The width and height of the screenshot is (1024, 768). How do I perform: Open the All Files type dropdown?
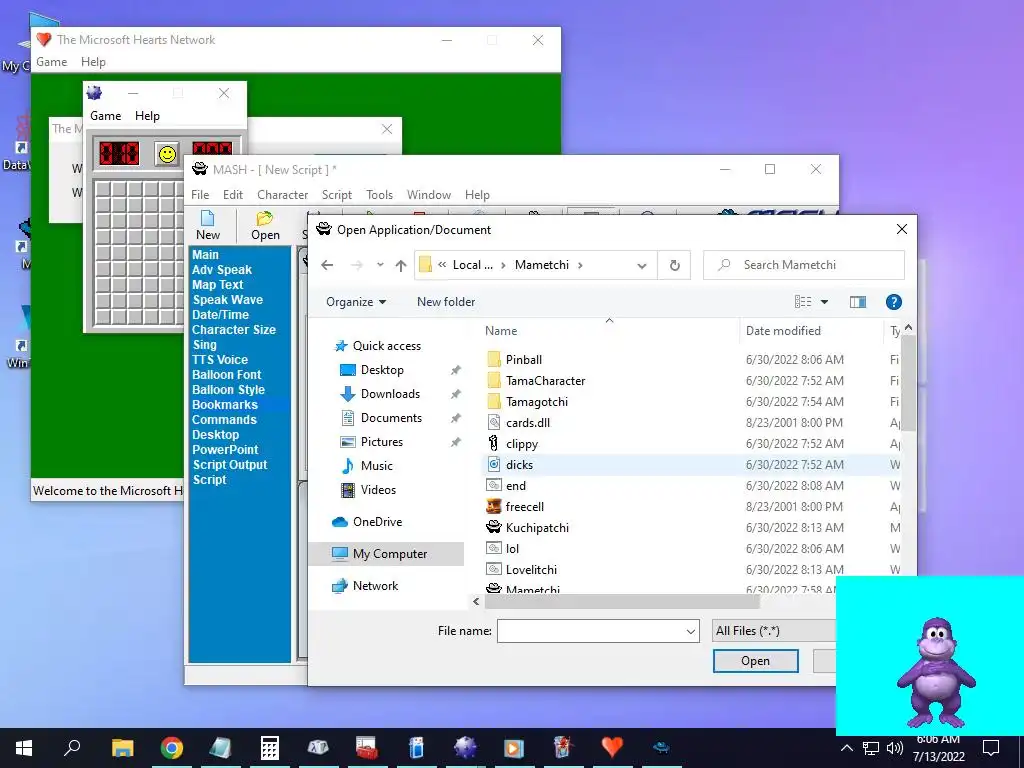tap(775, 631)
